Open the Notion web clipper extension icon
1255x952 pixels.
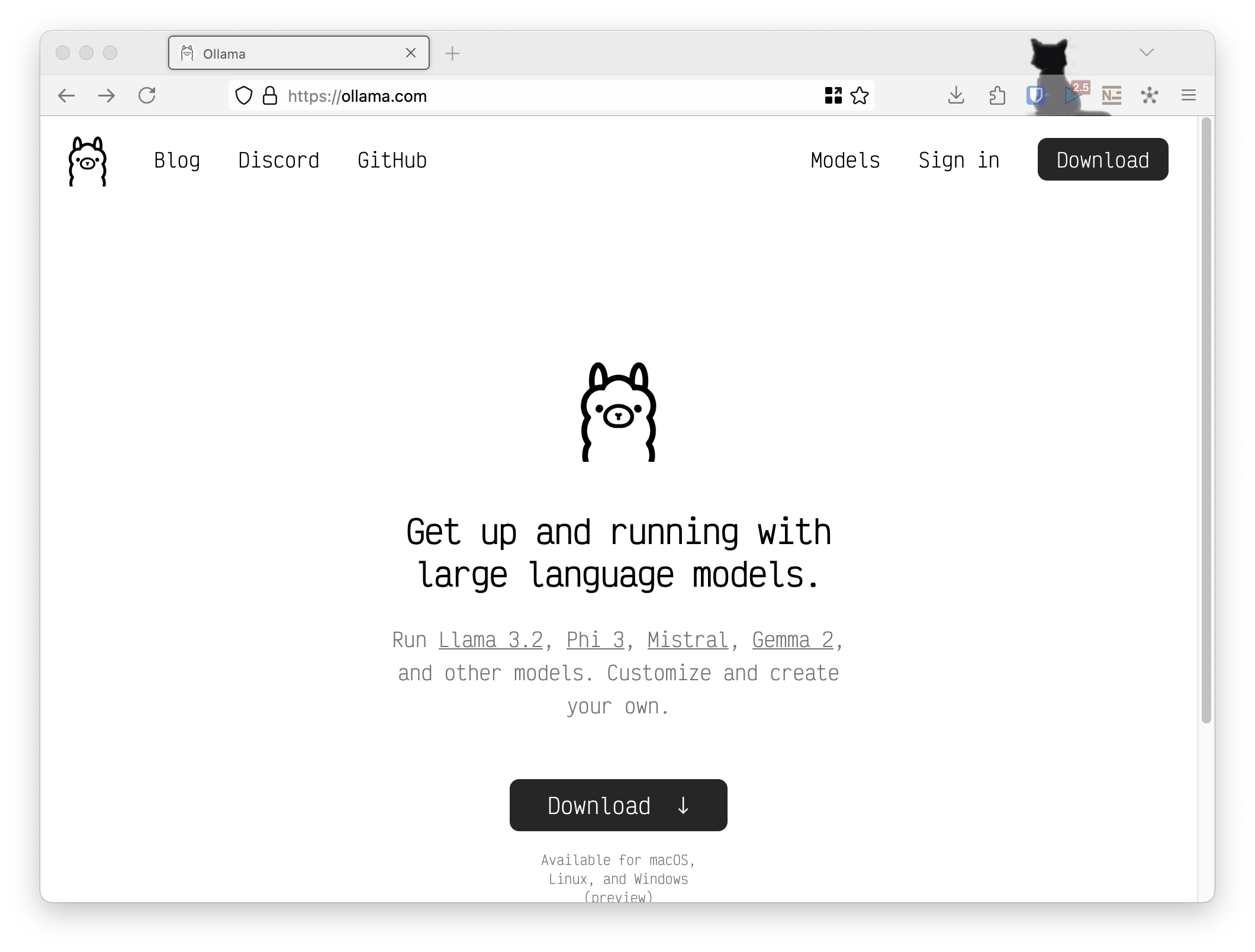coord(1112,95)
